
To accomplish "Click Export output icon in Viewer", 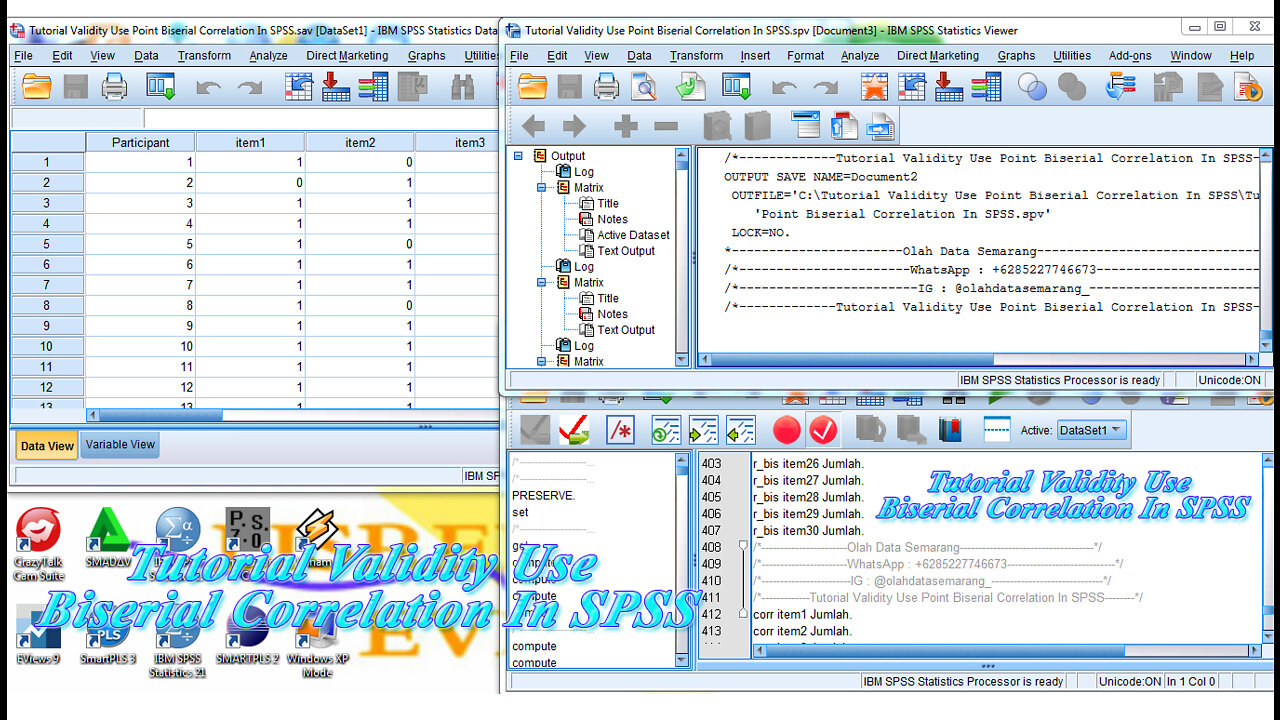I will click(691, 88).
